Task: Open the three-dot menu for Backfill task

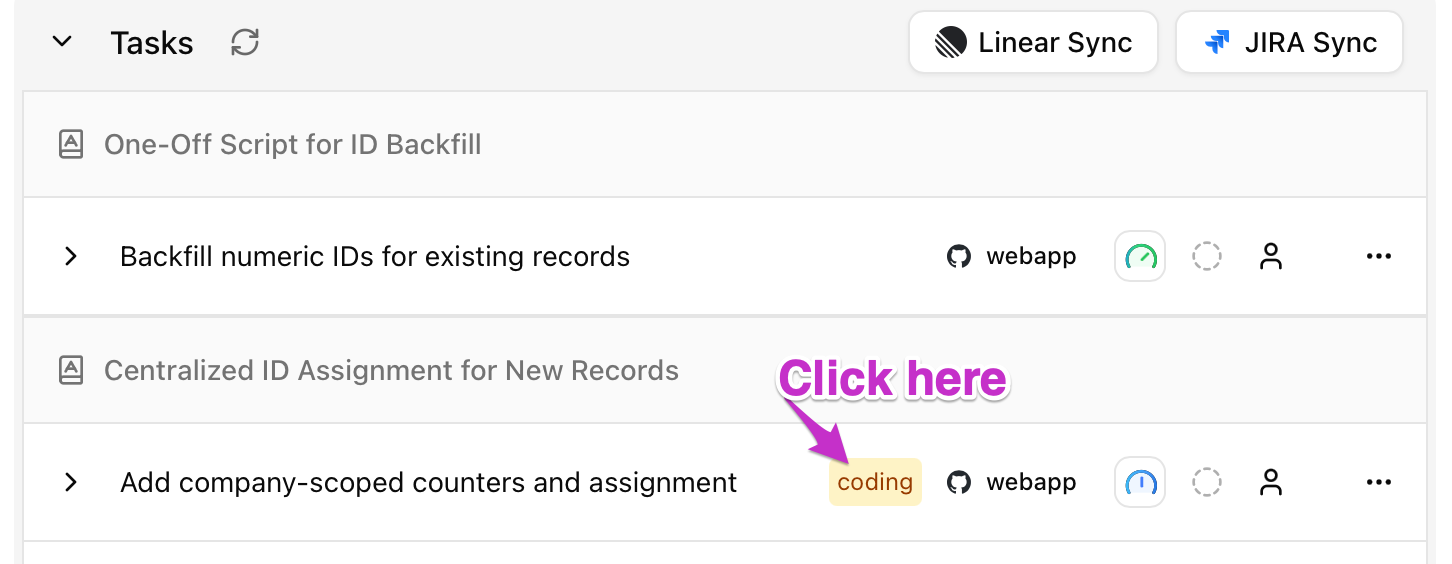Action: coord(1378,257)
